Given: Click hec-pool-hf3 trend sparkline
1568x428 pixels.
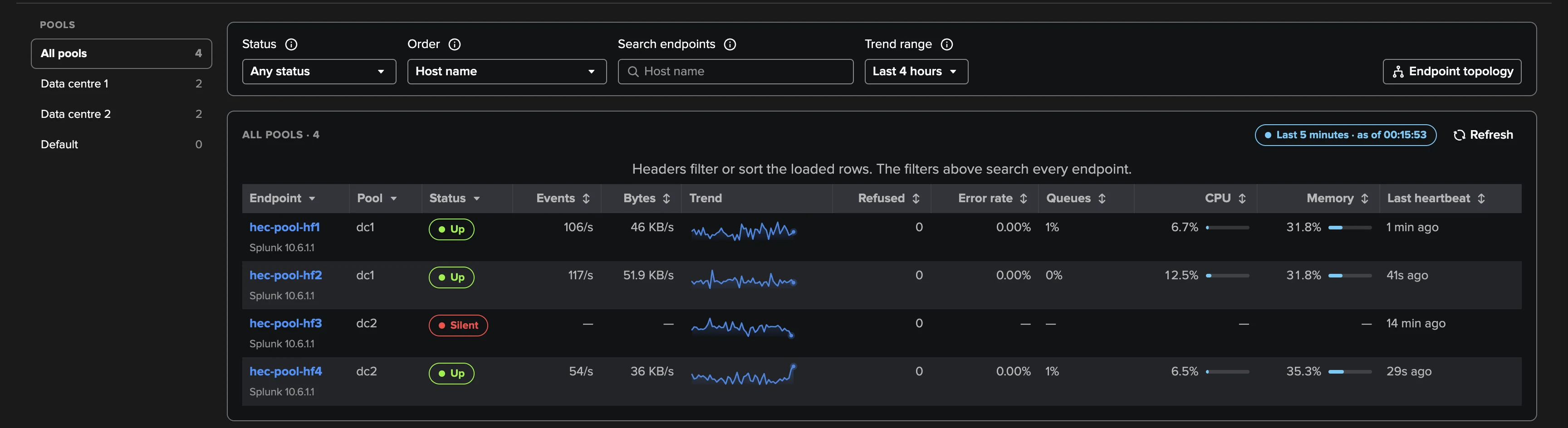Looking at the screenshot, I should 743,327.
